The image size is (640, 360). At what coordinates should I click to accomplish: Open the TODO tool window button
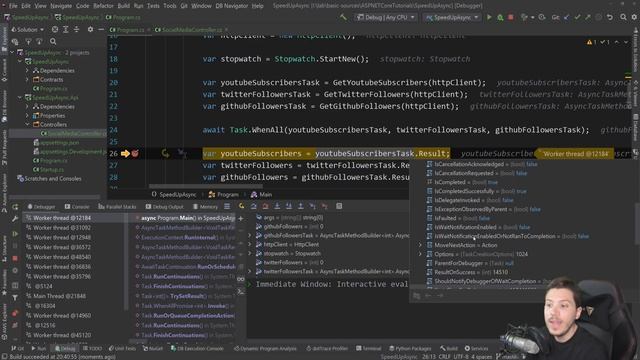92,349
